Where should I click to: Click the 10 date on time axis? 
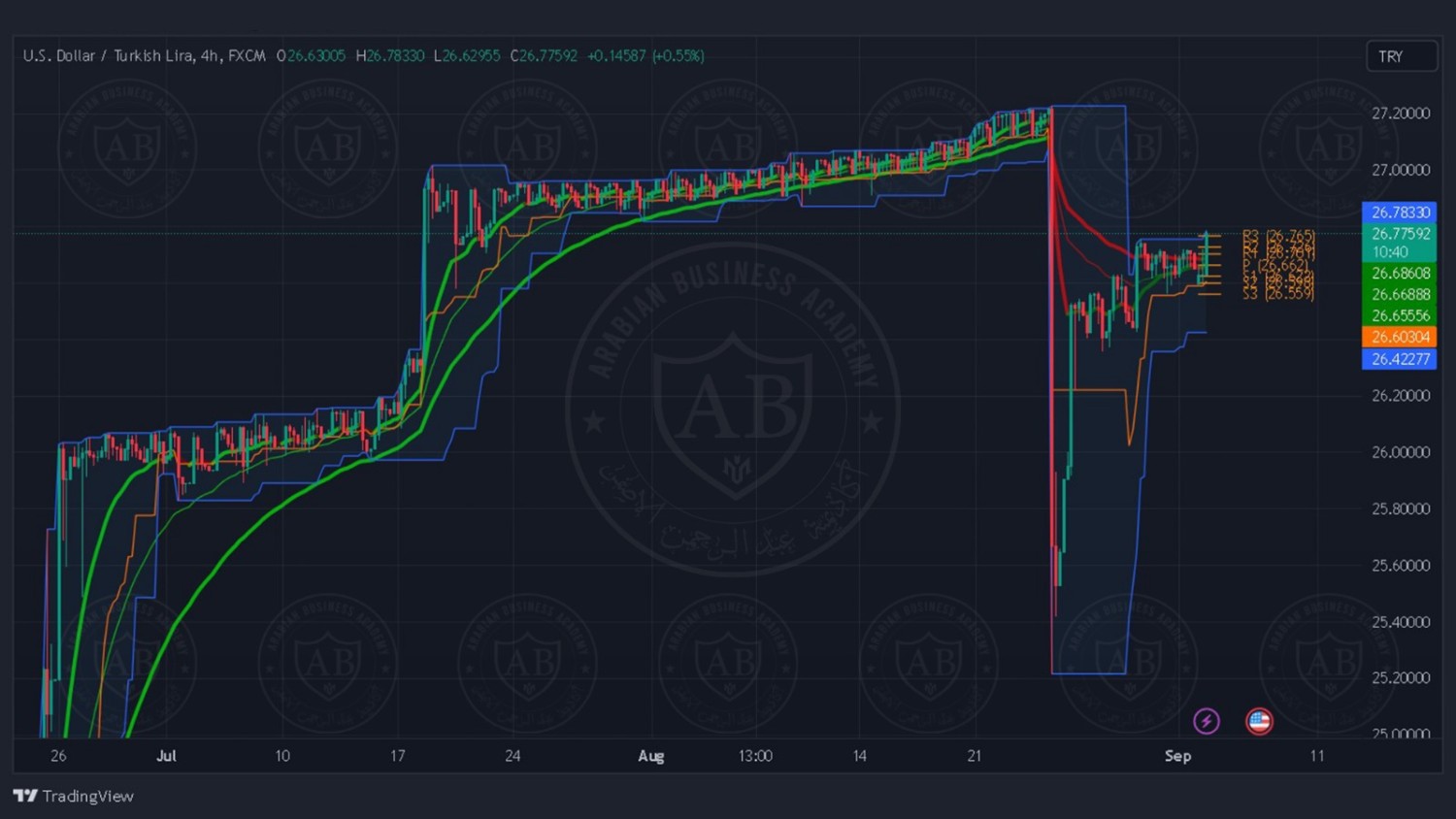pyautogui.click(x=282, y=756)
